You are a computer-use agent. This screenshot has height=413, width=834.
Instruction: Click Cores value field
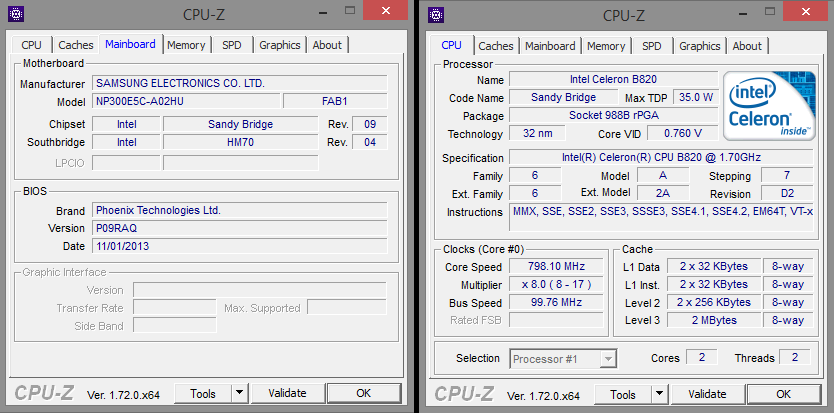coord(702,358)
